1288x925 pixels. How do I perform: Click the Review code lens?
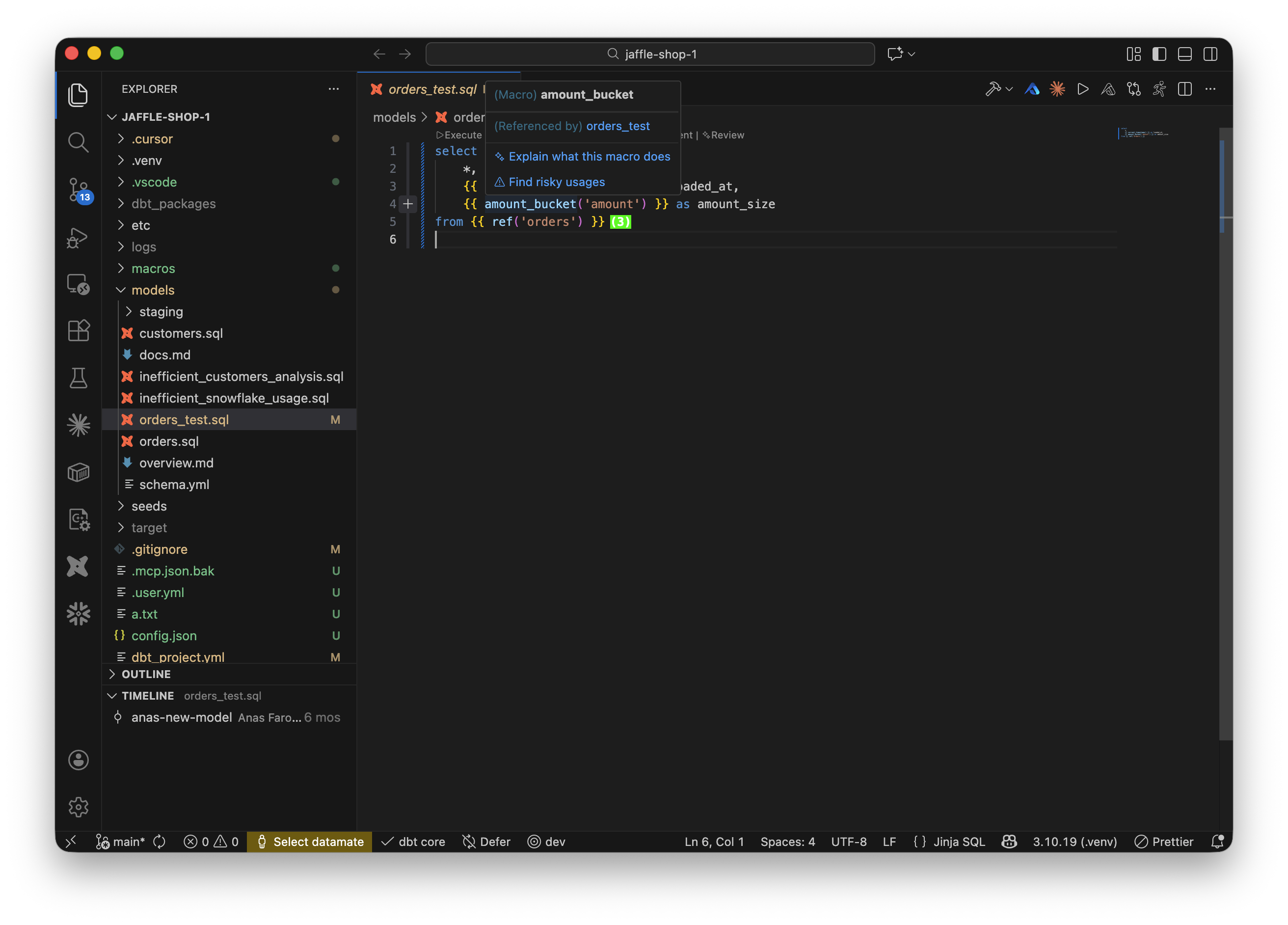(723, 135)
